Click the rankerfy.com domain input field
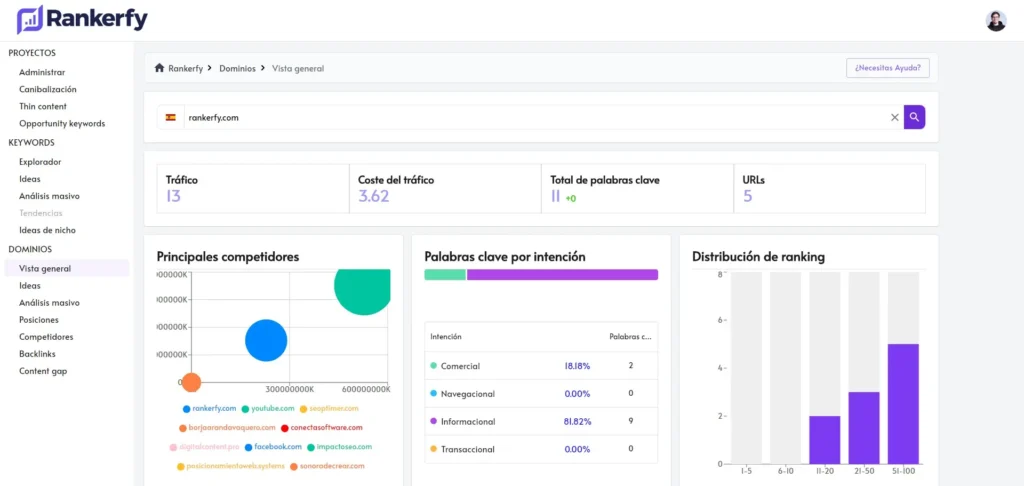The image size is (1024, 486). 536,118
